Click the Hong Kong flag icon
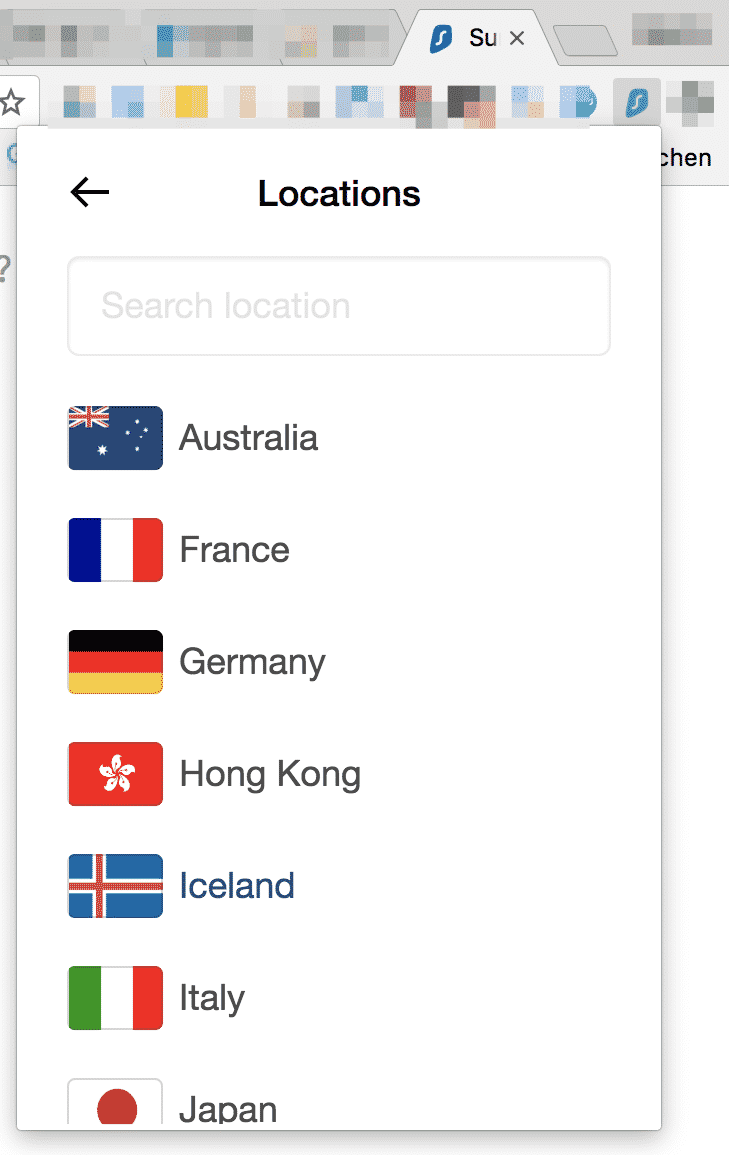 point(115,774)
